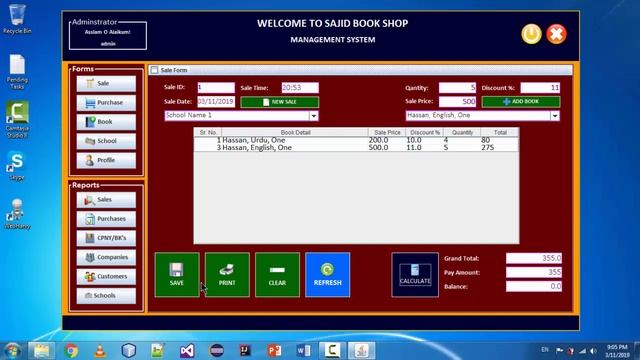Open PowerPoint from taskbar
Viewport: 640px width, 360px height.
click(274, 351)
